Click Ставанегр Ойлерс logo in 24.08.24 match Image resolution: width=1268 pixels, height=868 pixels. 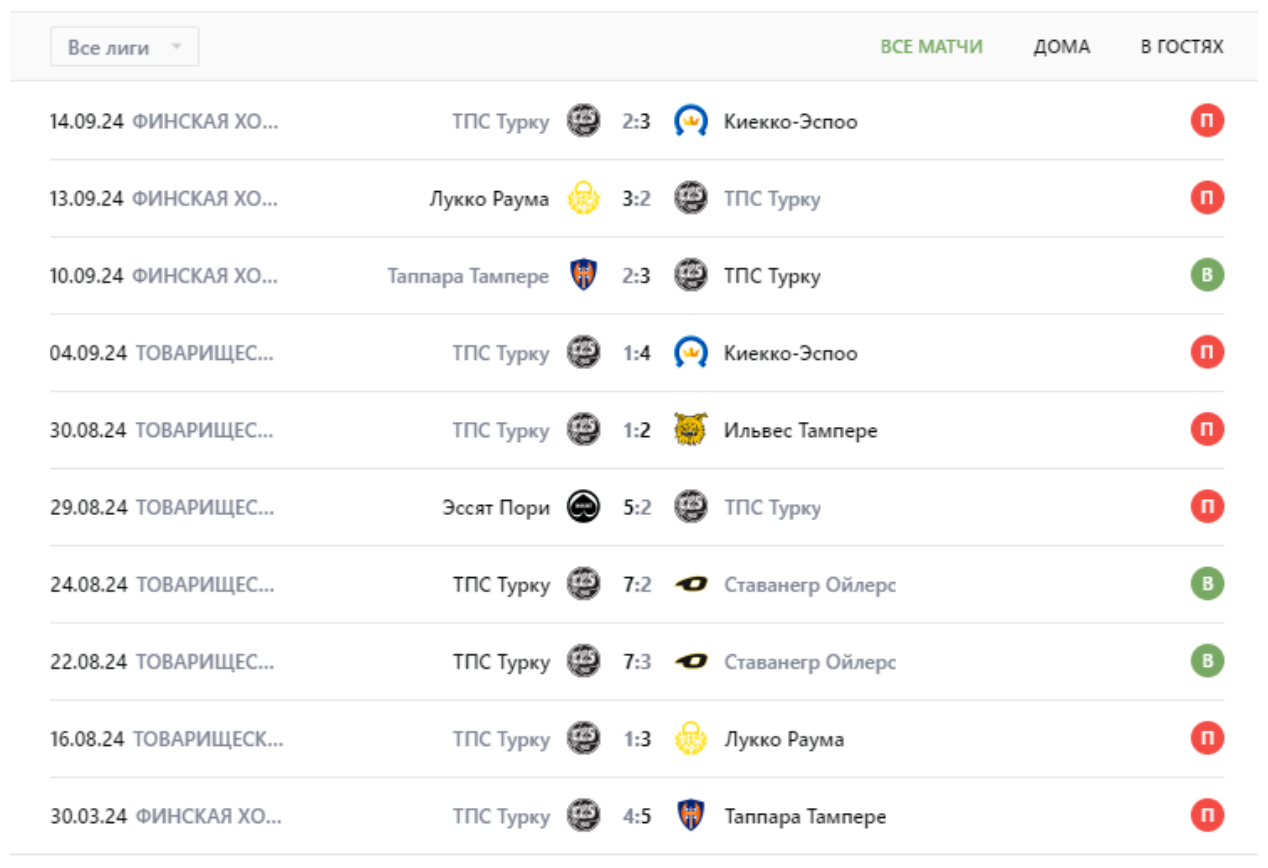[691, 585]
